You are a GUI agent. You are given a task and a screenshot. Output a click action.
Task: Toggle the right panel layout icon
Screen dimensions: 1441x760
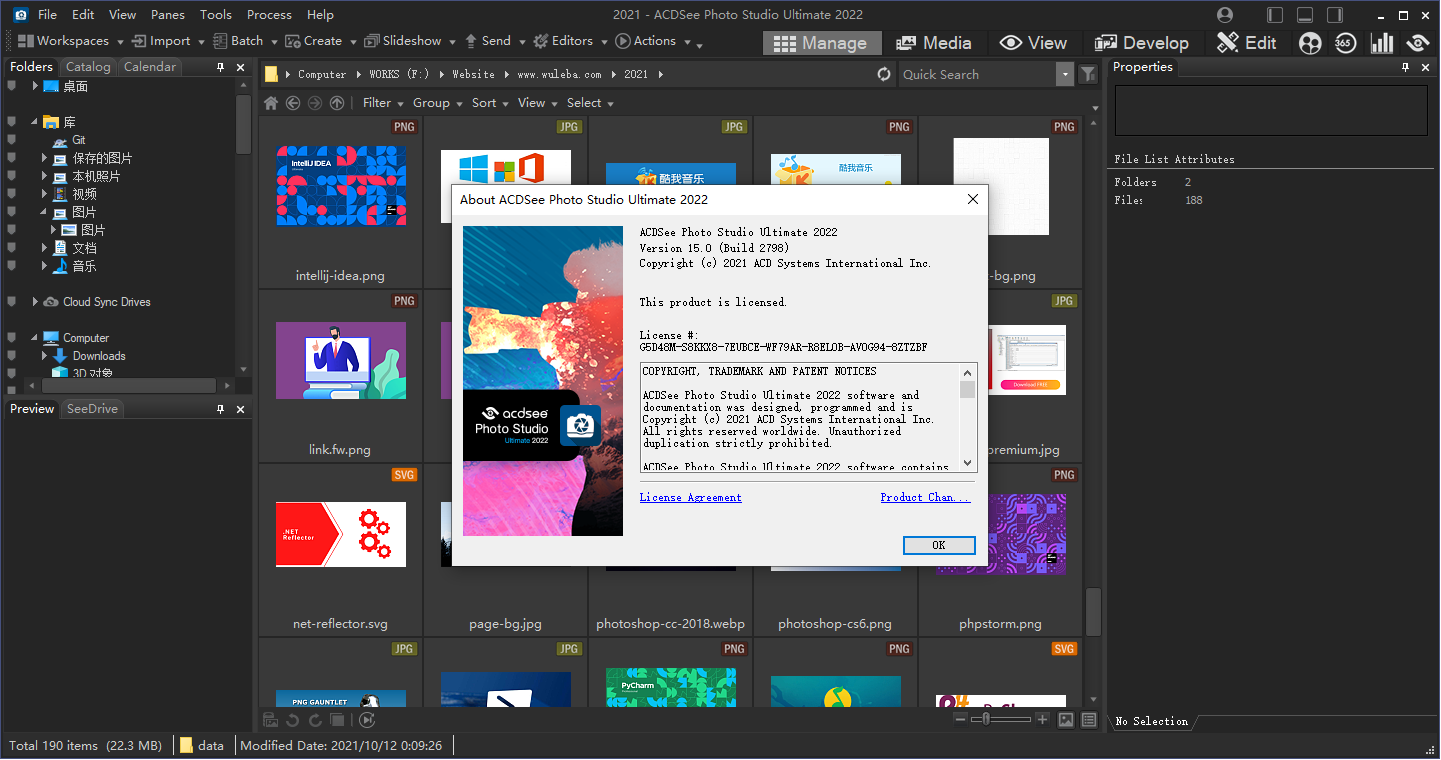1335,15
